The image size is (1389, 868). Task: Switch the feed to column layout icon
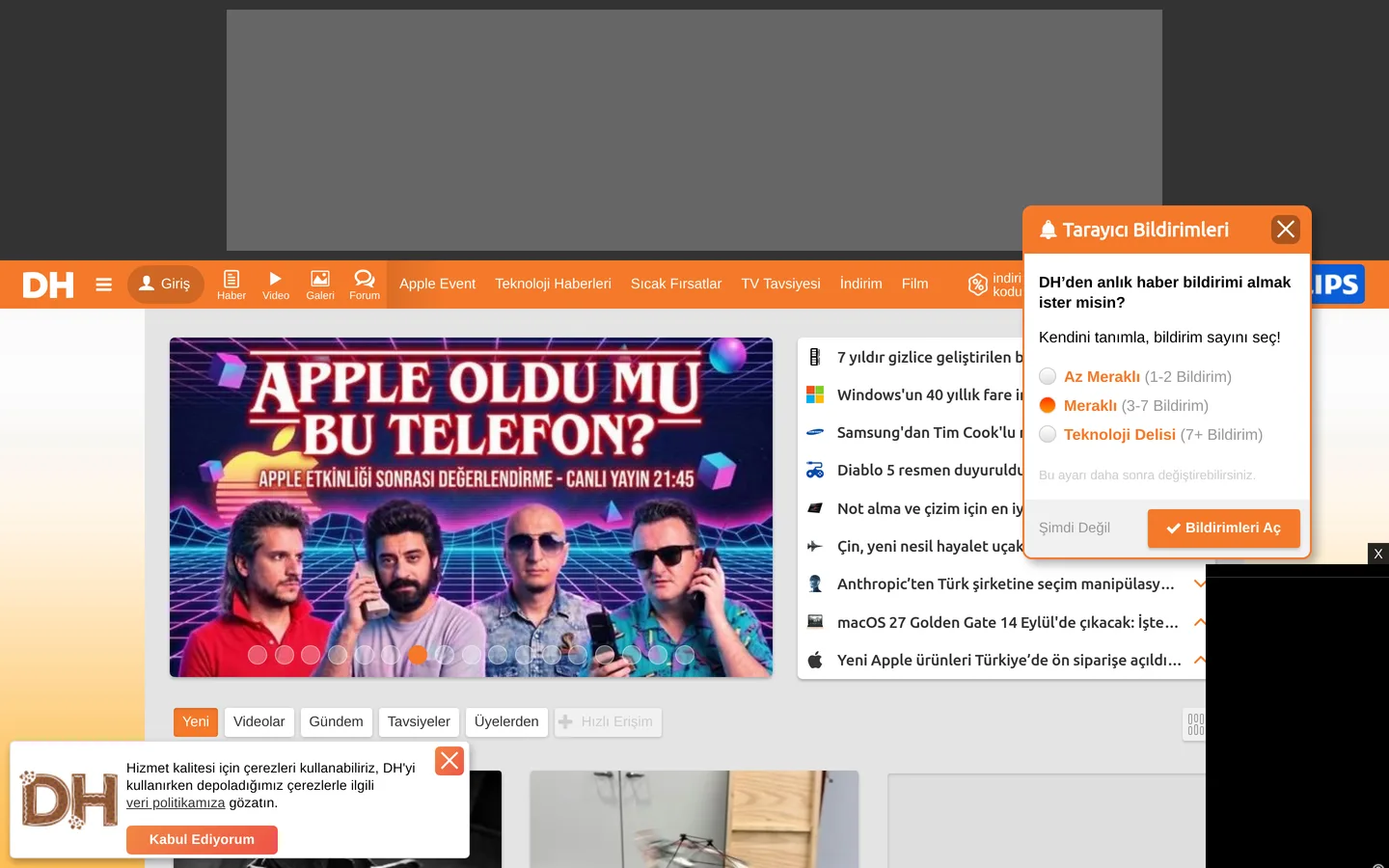pyautogui.click(x=1195, y=724)
